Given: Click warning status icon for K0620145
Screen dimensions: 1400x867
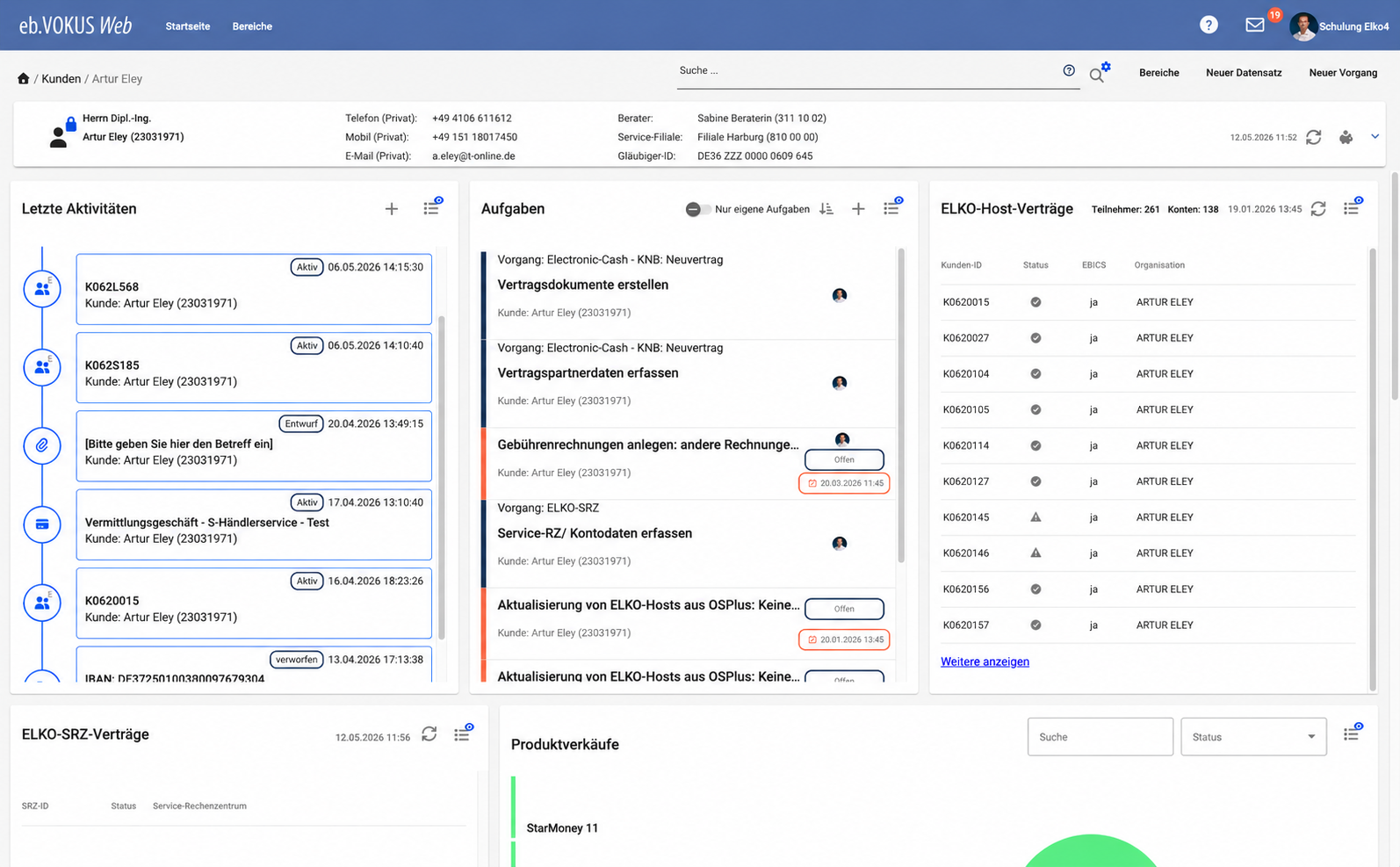Looking at the screenshot, I should click(1036, 517).
